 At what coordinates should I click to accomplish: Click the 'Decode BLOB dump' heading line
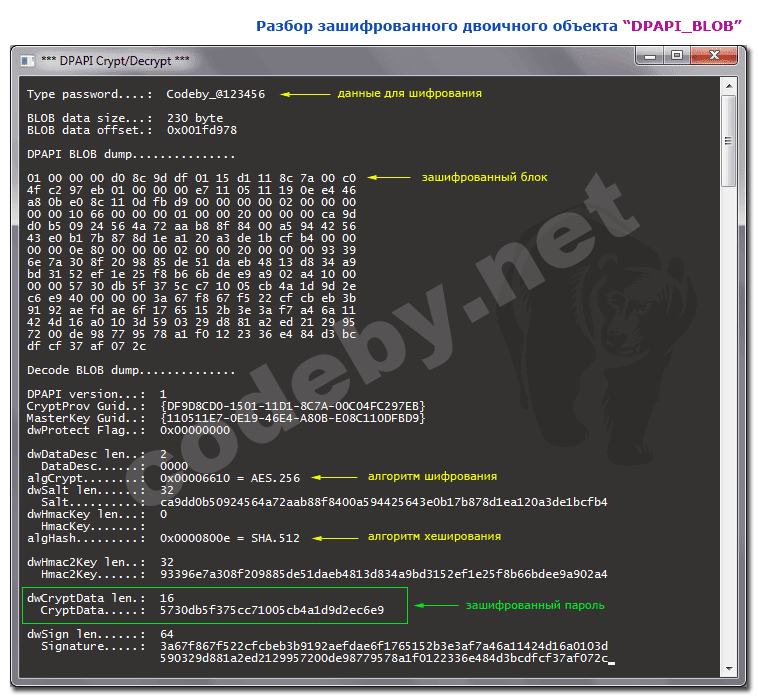coord(131,370)
